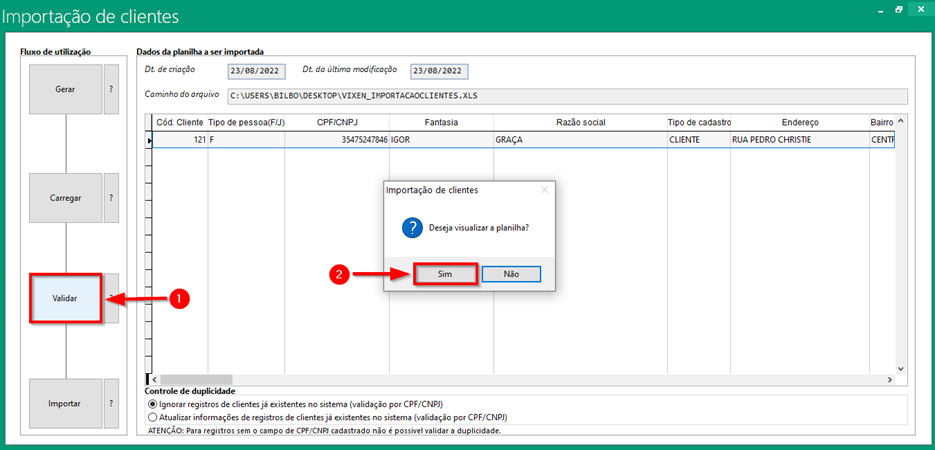This screenshot has width=935, height=450.
Task: Click the Importar workflow button
Action: tap(65, 404)
